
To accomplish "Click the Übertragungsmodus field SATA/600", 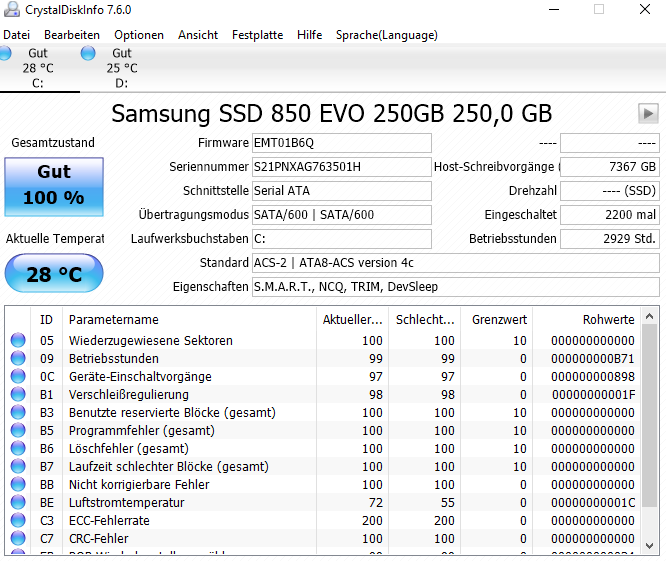I will click(341, 215).
